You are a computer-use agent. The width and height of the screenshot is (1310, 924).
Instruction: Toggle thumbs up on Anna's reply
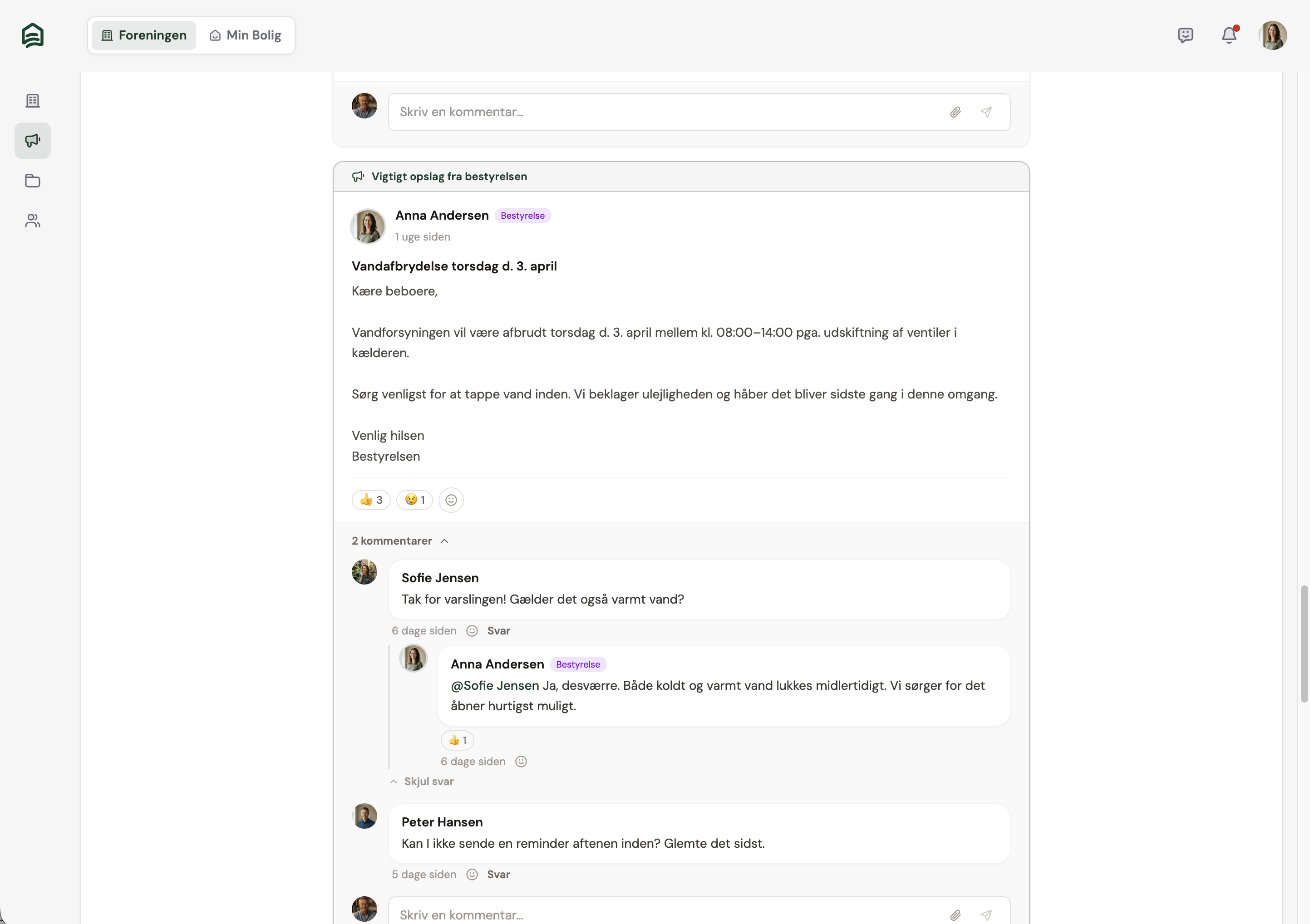pyautogui.click(x=457, y=740)
